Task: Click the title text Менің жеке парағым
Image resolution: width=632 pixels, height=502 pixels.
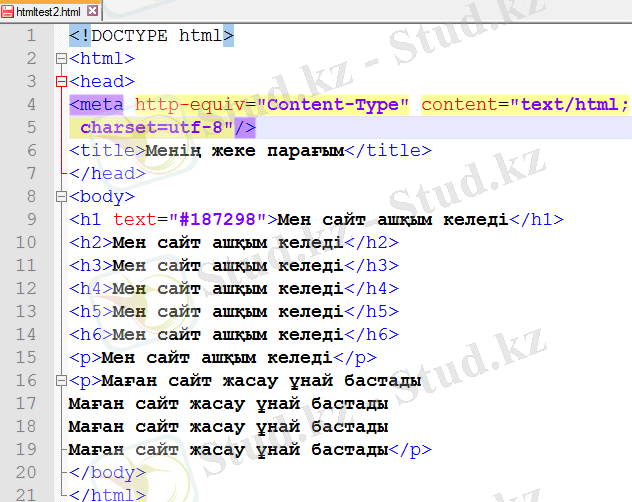Action: (x=245, y=151)
